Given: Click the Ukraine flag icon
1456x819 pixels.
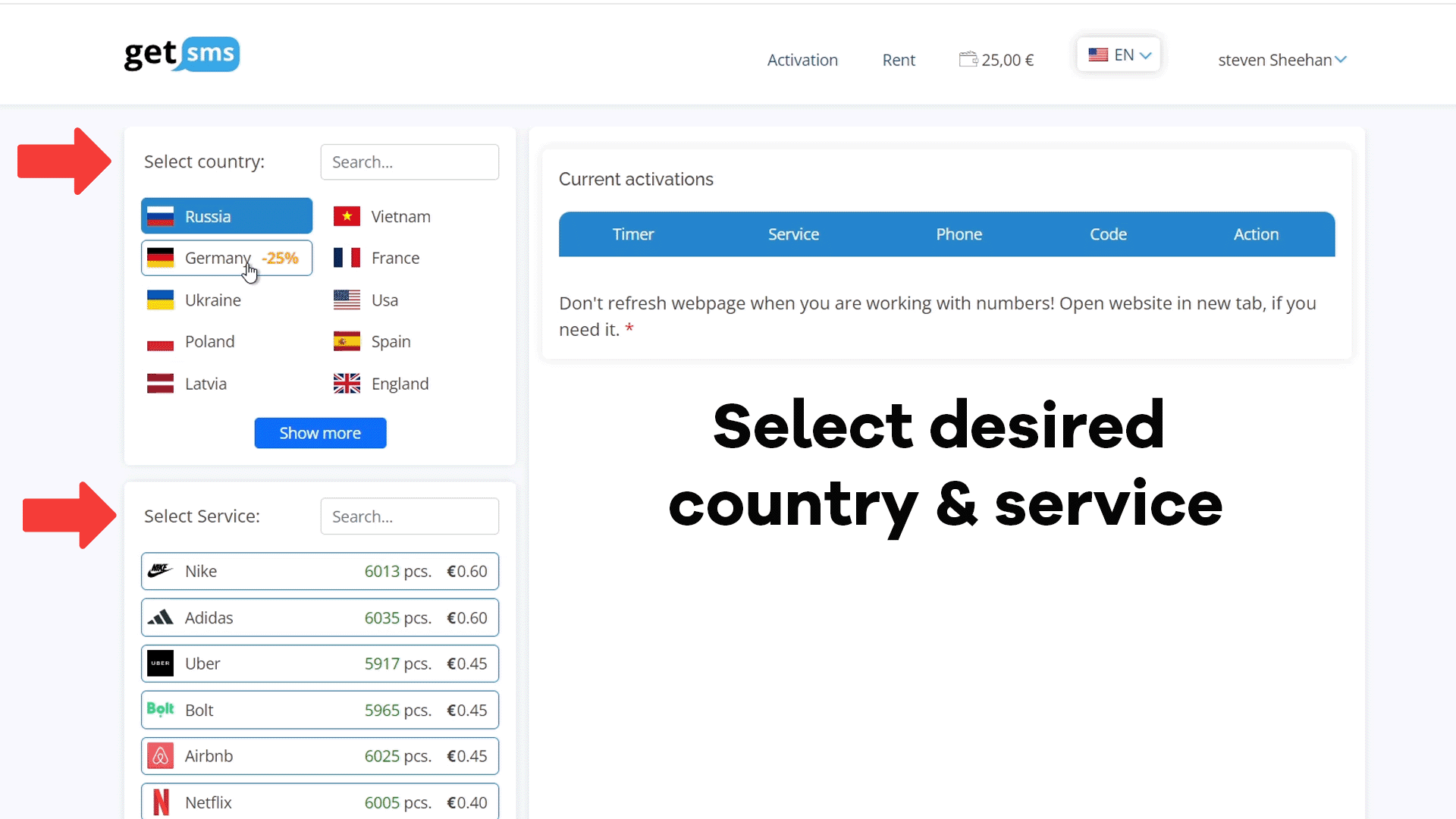Looking at the screenshot, I should [160, 300].
